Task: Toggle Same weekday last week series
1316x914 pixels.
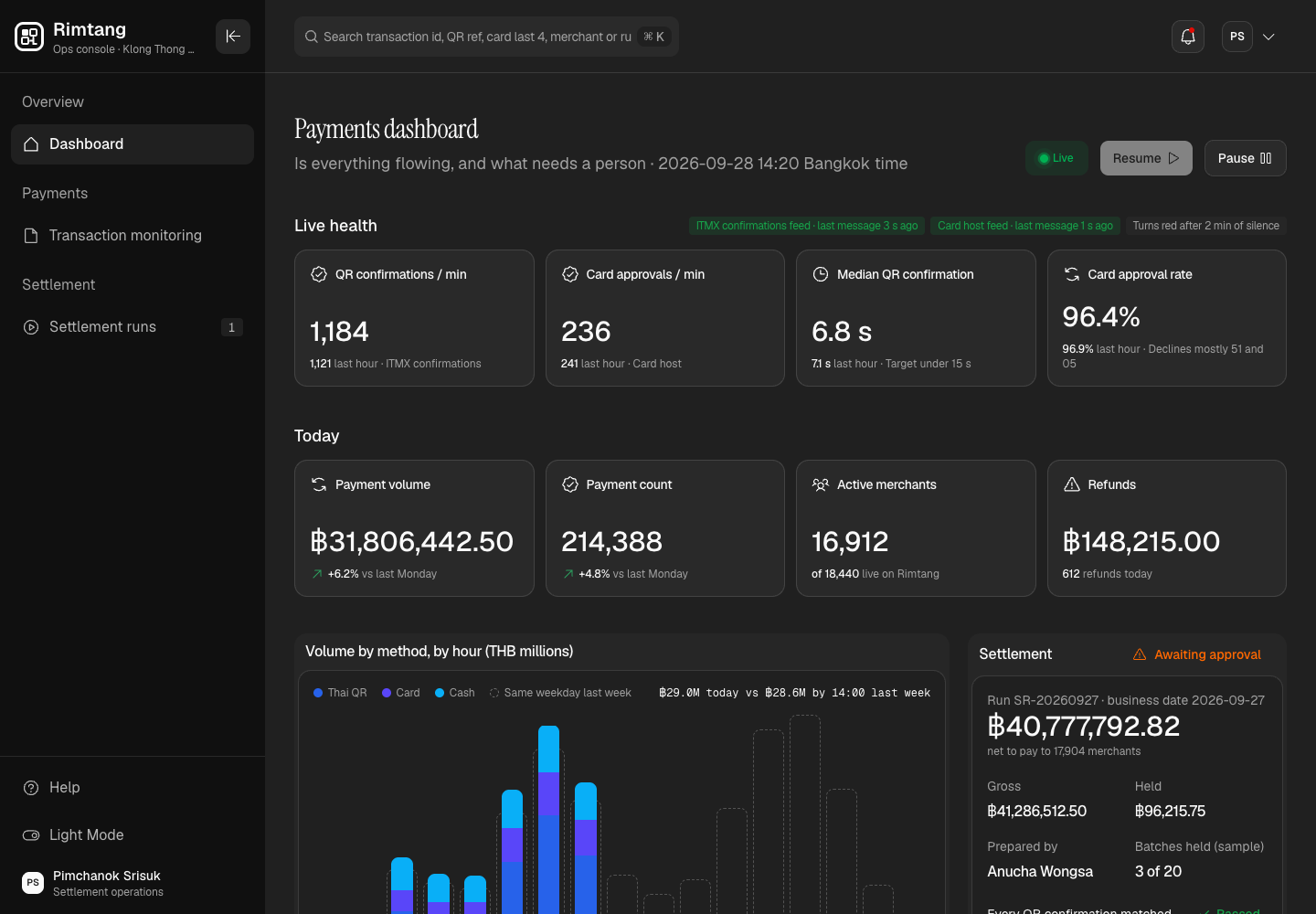Action: coord(560,693)
